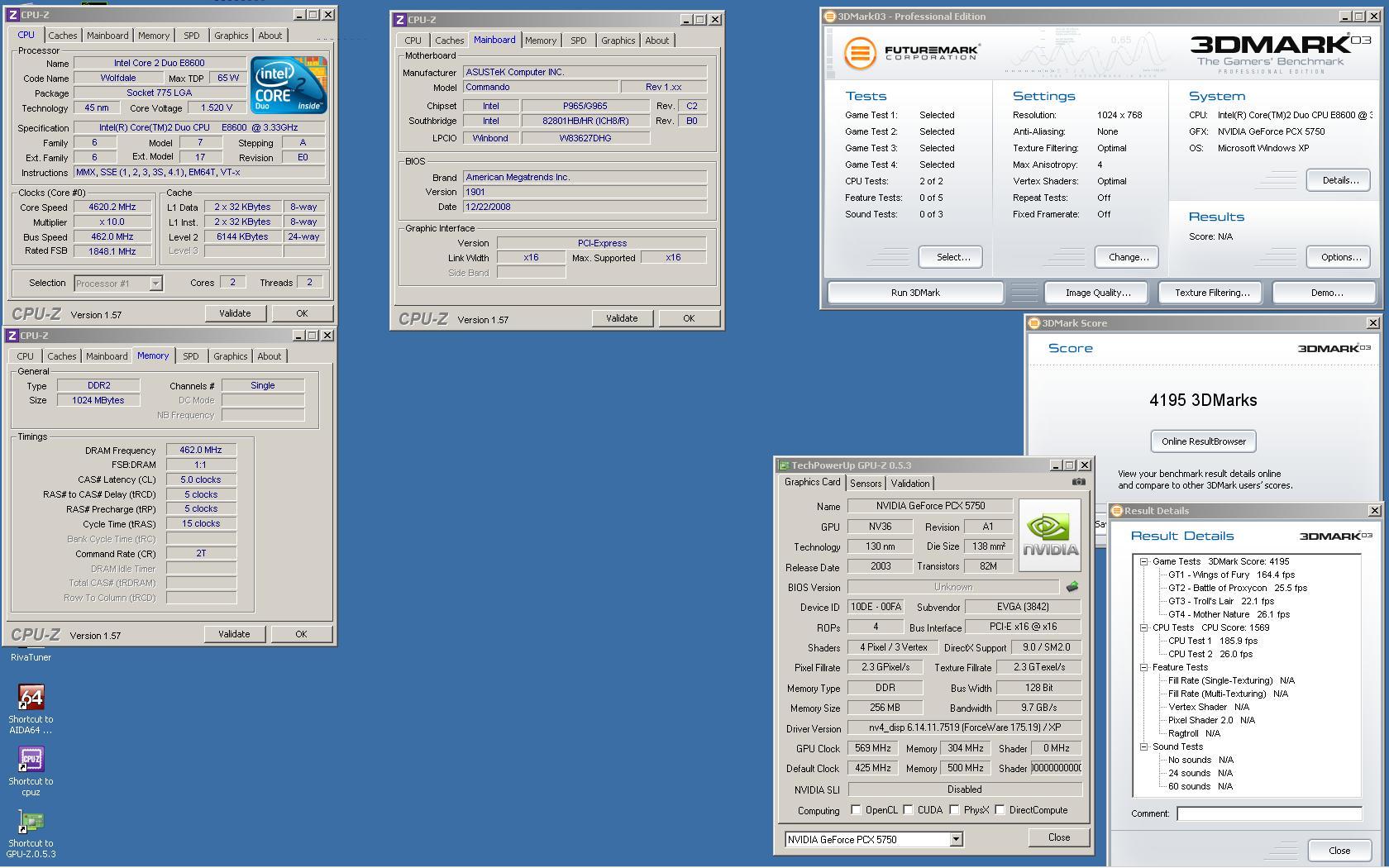Click Run 3DMark button

(x=915, y=293)
